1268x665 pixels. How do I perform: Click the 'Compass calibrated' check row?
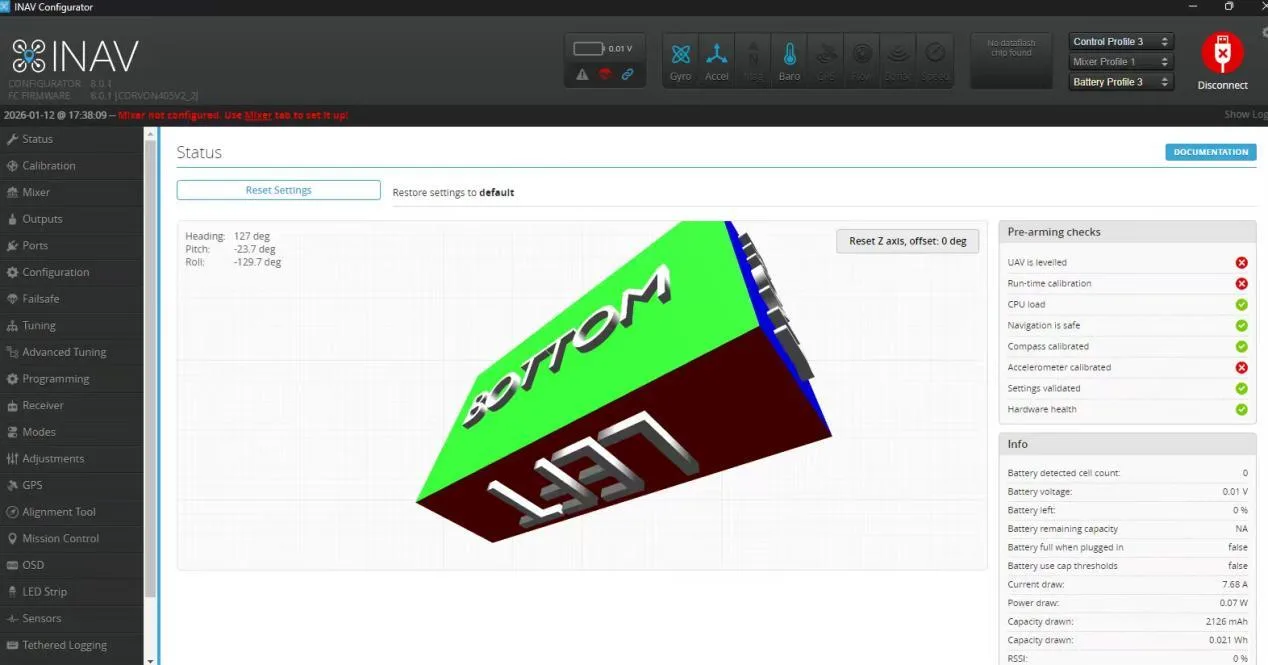[x=1127, y=347]
